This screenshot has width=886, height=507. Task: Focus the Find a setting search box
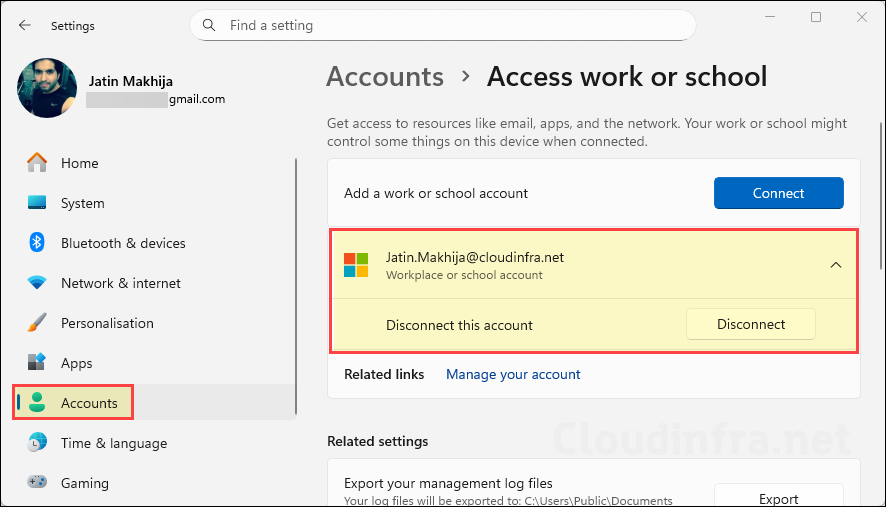tap(442, 25)
